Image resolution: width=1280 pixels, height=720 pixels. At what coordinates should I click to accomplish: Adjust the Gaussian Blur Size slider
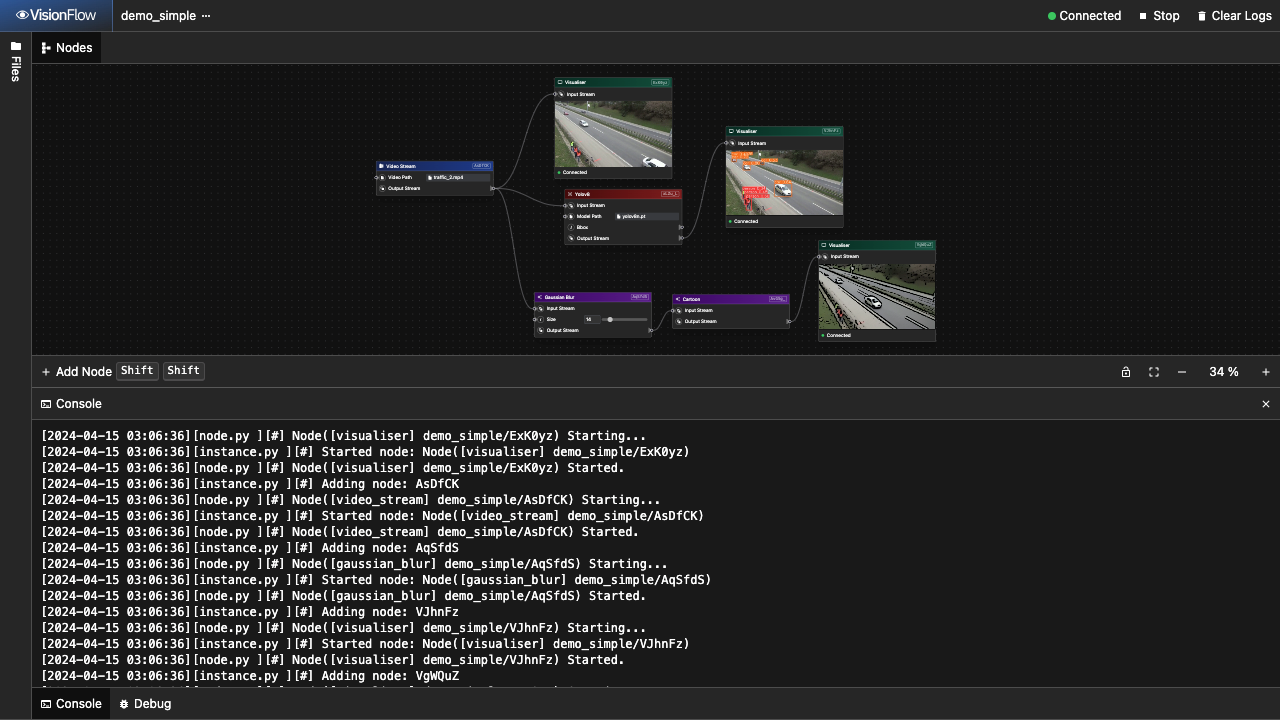tap(626, 319)
